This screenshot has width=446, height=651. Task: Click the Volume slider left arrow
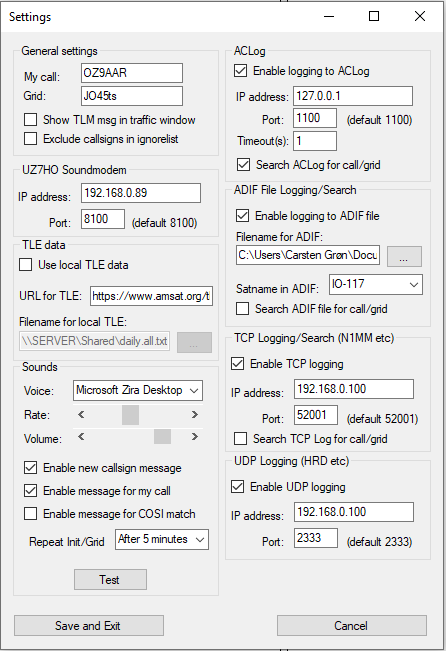pyautogui.click(x=81, y=437)
